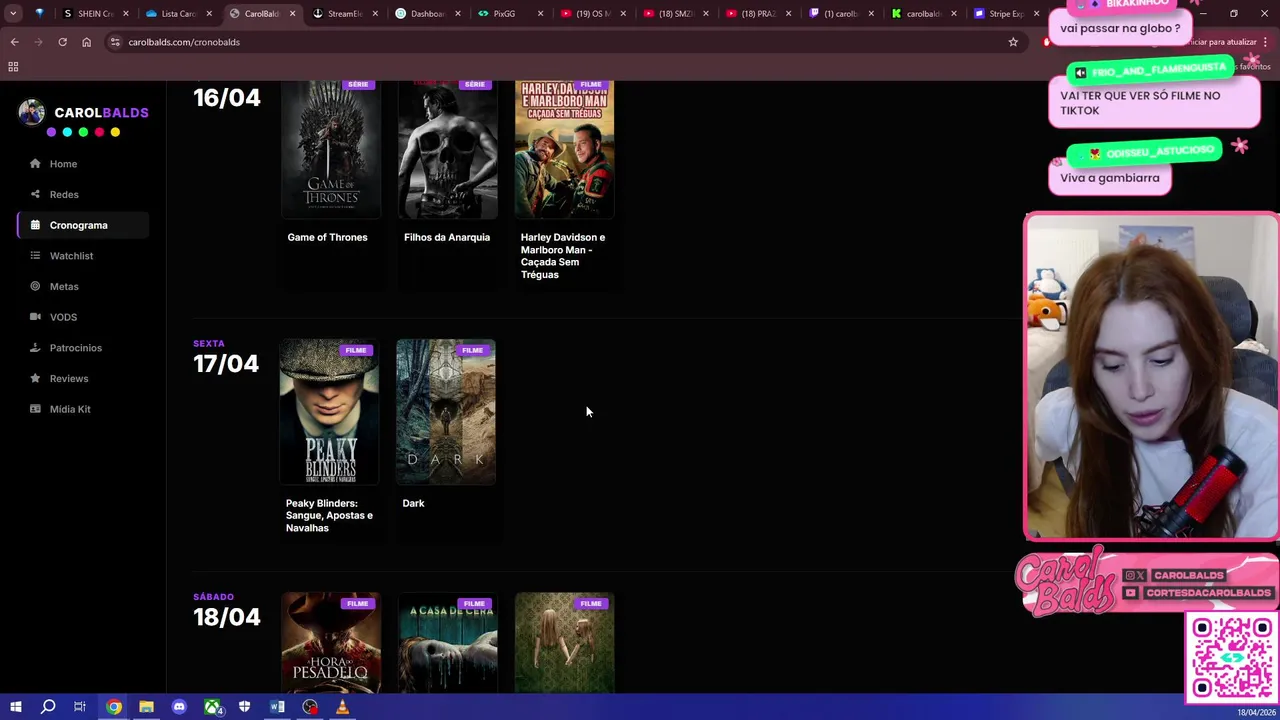Switch to the (19) OS M YouTube tab
Viewport: 1280px width, 720px height.
click(593, 14)
